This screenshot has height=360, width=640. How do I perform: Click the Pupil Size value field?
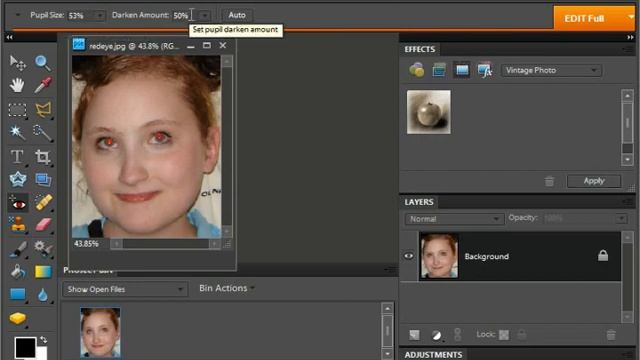pyautogui.click(x=80, y=16)
